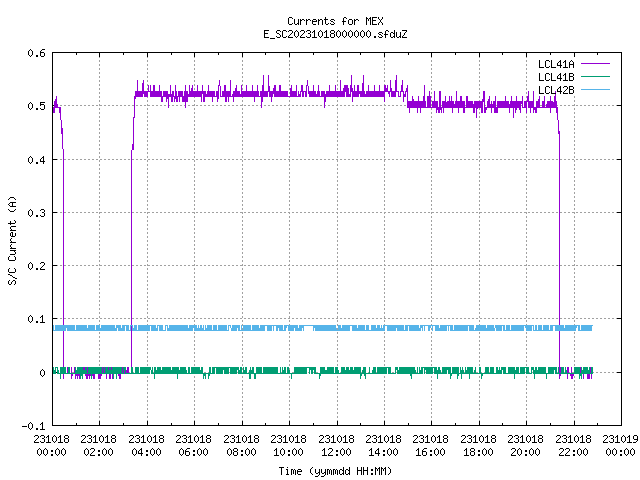640x480 pixels.
Task: Click the x-axis label '231018 20:00'
Action: 525,446
